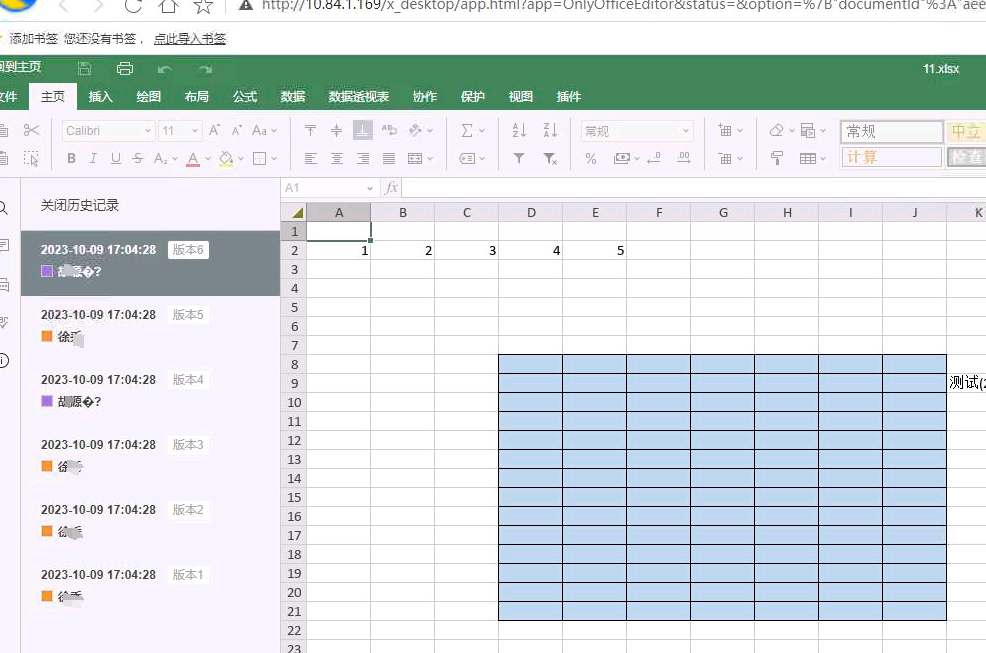
Task: Increase decimal places icon
Action: pos(684,158)
